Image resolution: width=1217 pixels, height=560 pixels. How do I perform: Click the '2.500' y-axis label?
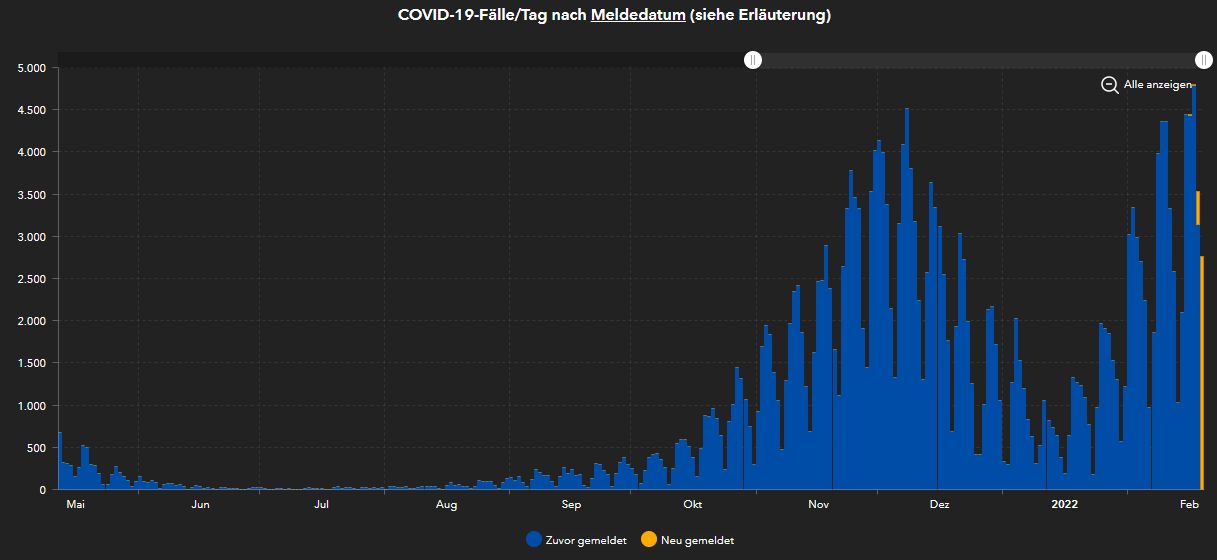[32, 279]
